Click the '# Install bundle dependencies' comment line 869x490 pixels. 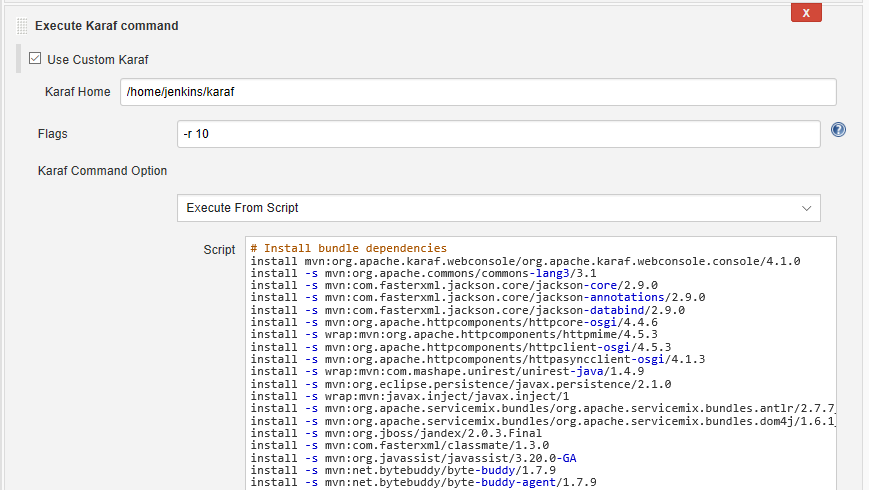(349, 248)
